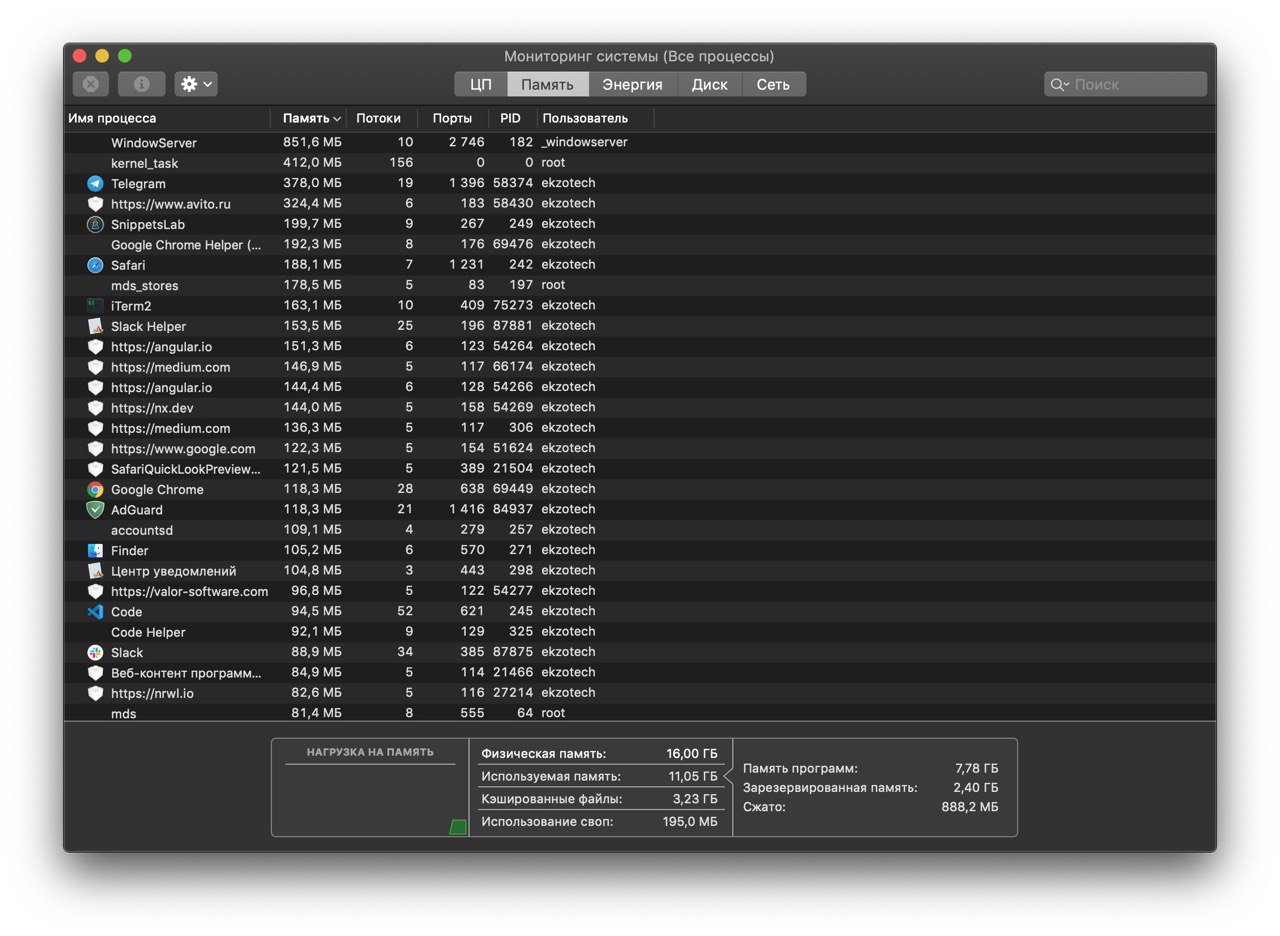
Task: Click the shield icon for https://valor-software.com
Action: coord(95,591)
